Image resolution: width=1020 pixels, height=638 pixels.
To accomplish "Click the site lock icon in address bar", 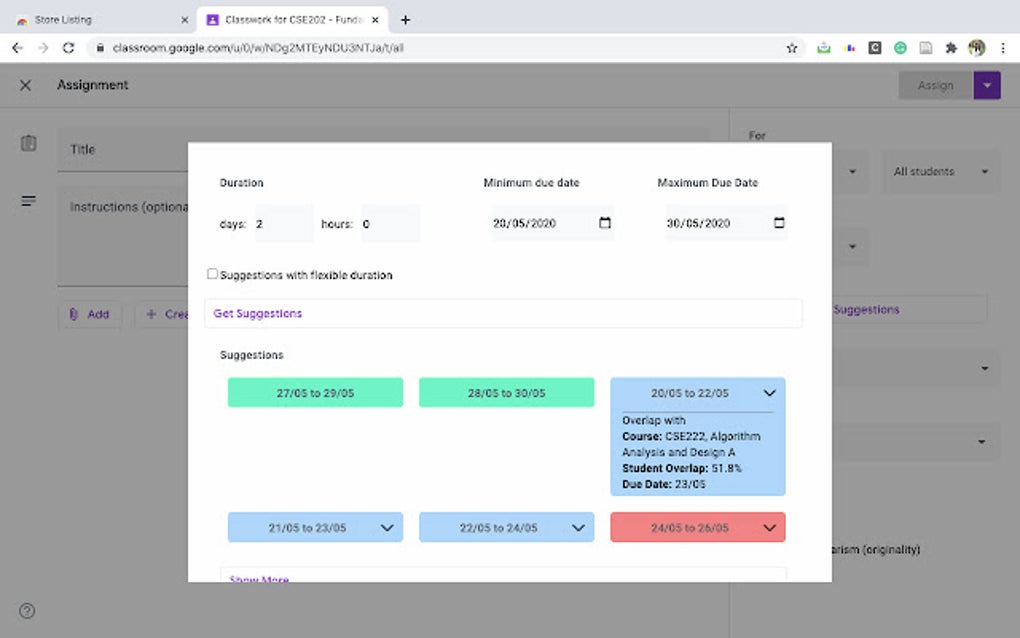I will point(100,47).
